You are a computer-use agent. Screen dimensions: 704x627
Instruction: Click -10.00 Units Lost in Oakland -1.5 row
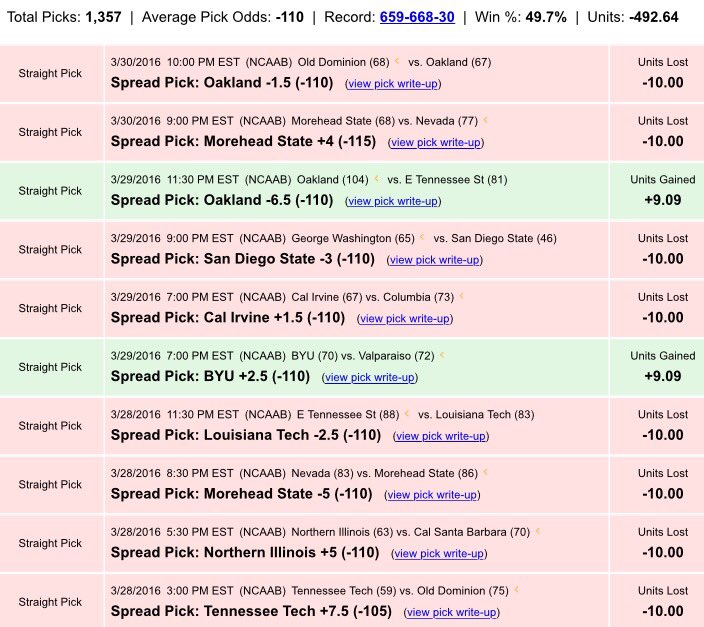point(663,83)
